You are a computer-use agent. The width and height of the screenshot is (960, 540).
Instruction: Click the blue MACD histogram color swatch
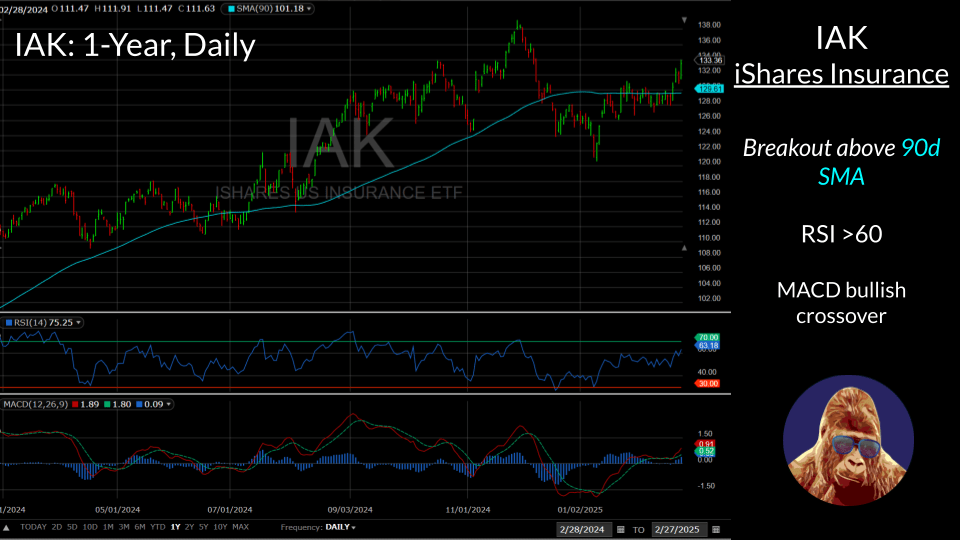pos(140,404)
